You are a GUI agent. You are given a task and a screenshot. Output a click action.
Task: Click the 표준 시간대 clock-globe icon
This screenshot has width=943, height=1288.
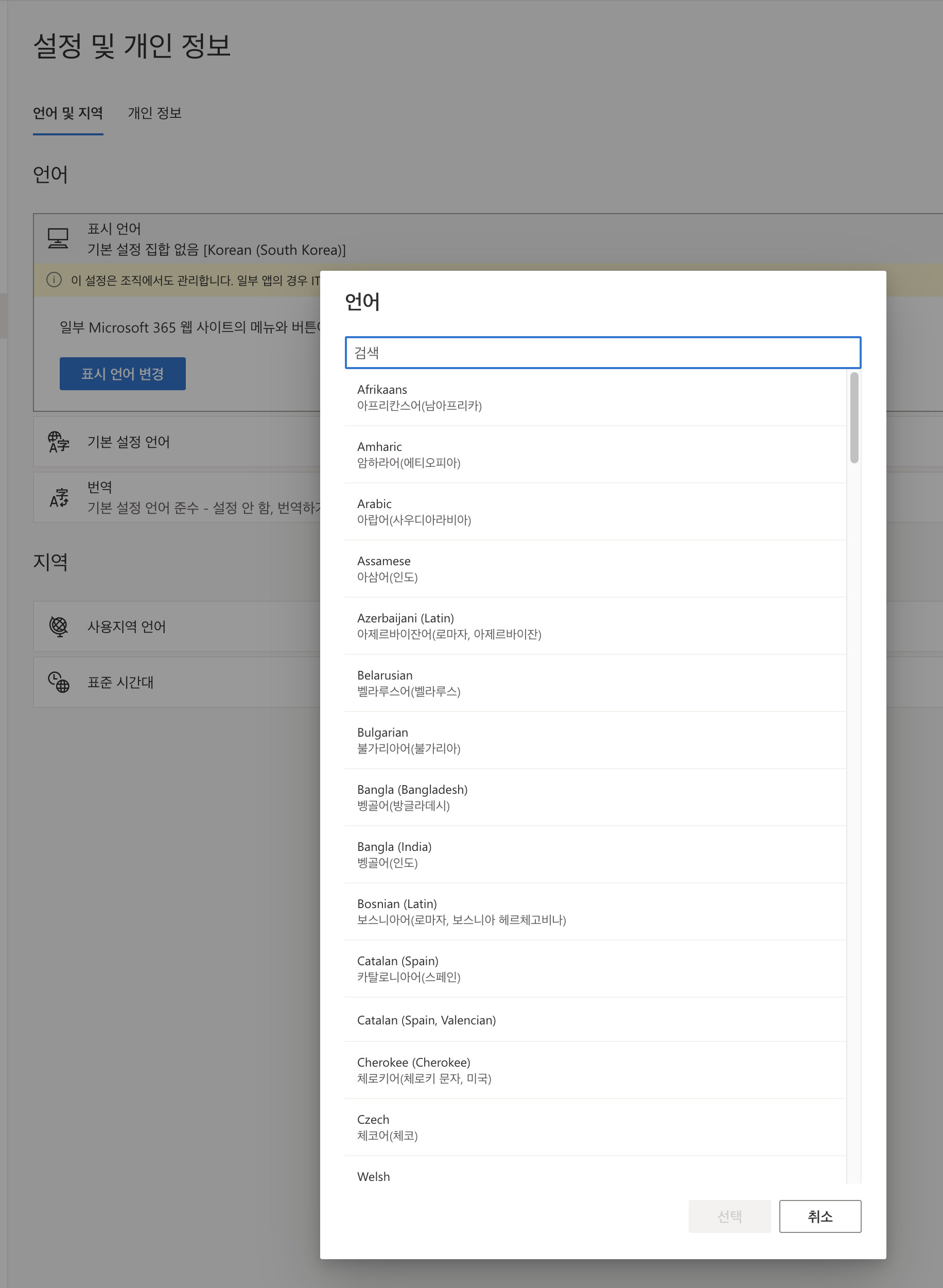[x=58, y=682]
